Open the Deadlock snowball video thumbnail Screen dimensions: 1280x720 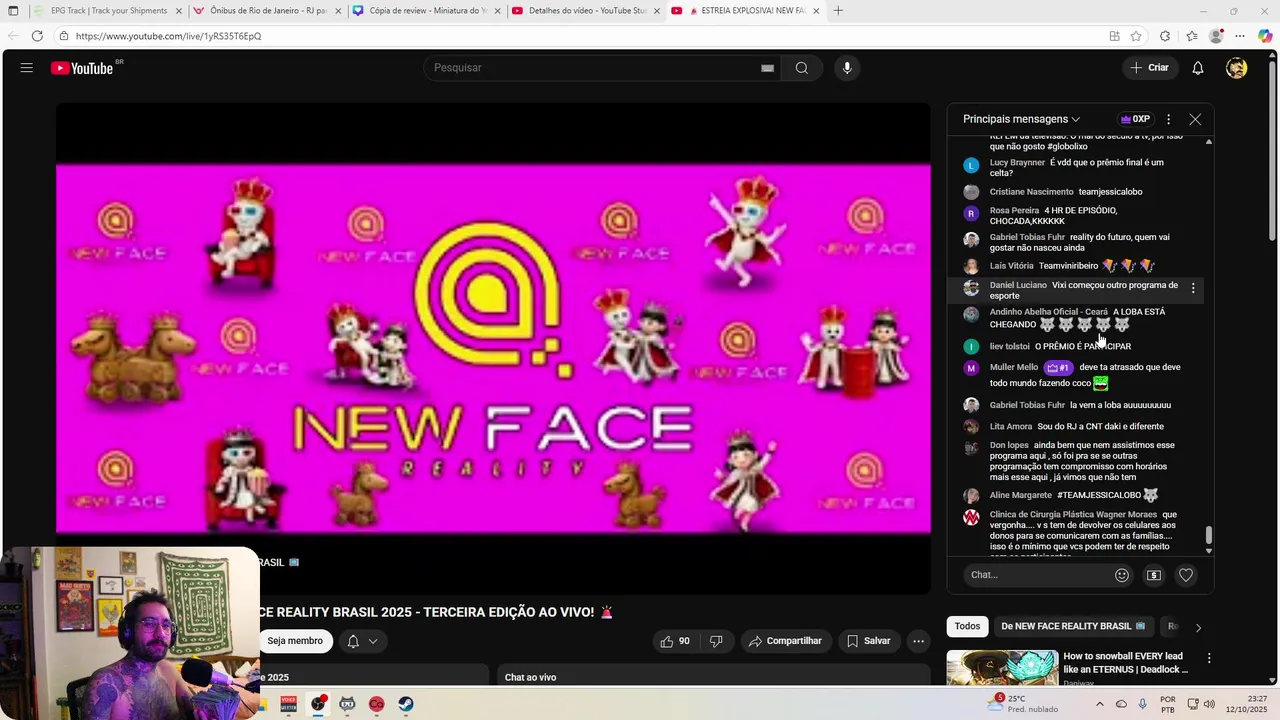pyautogui.click(x=1002, y=667)
